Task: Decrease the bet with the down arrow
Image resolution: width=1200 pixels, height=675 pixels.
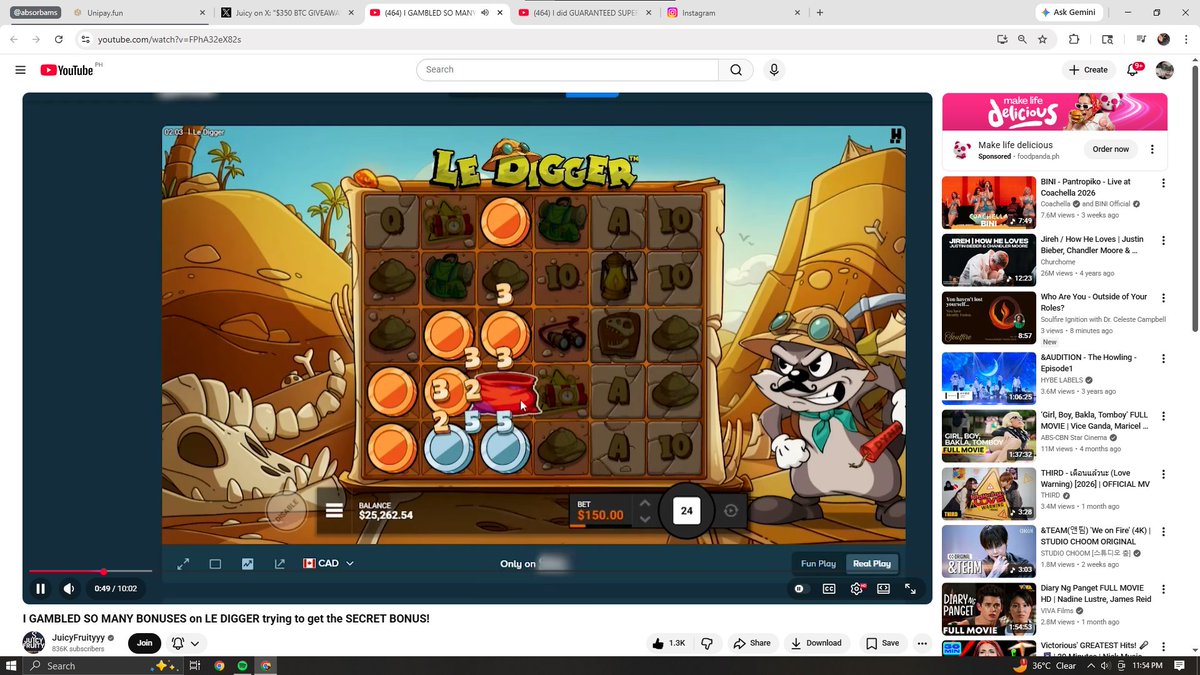Action: point(644,518)
